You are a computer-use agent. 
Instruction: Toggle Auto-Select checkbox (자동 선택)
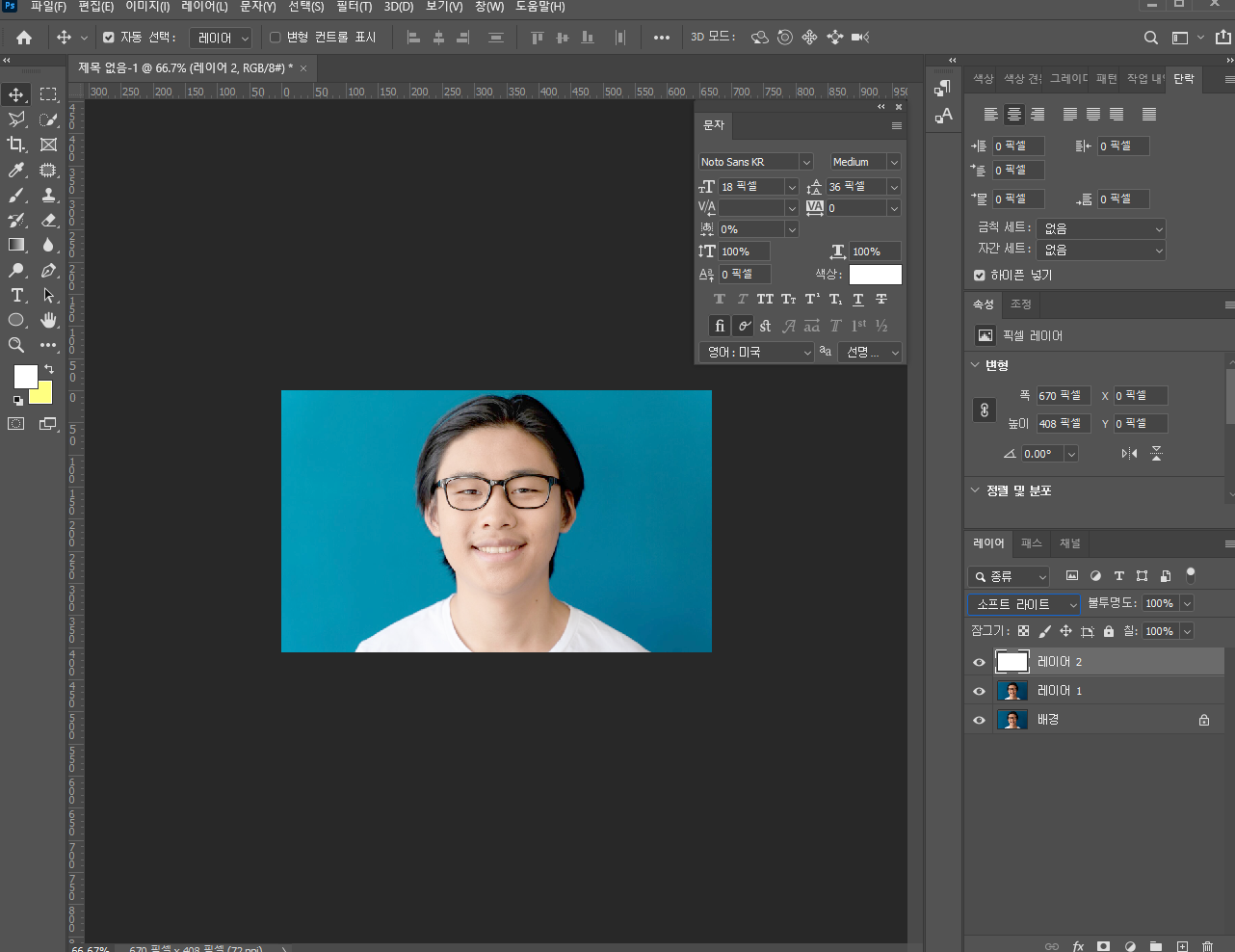[108, 38]
